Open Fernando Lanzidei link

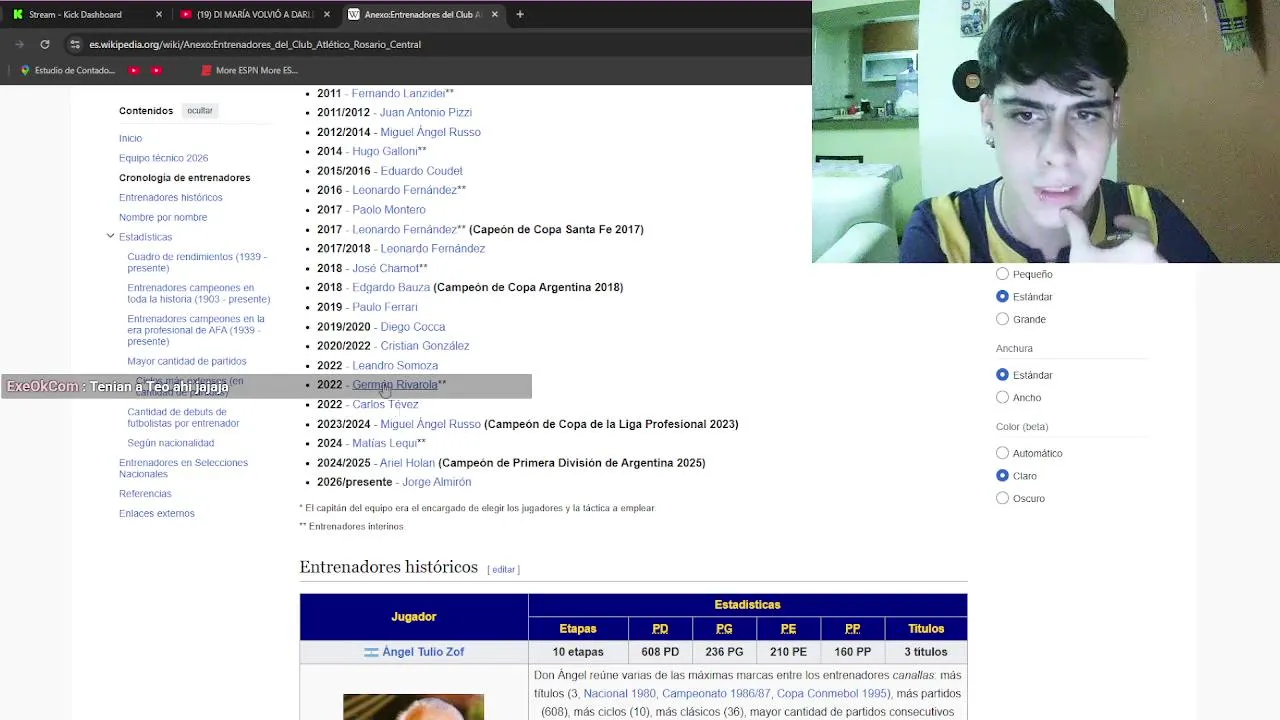point(398,93)
